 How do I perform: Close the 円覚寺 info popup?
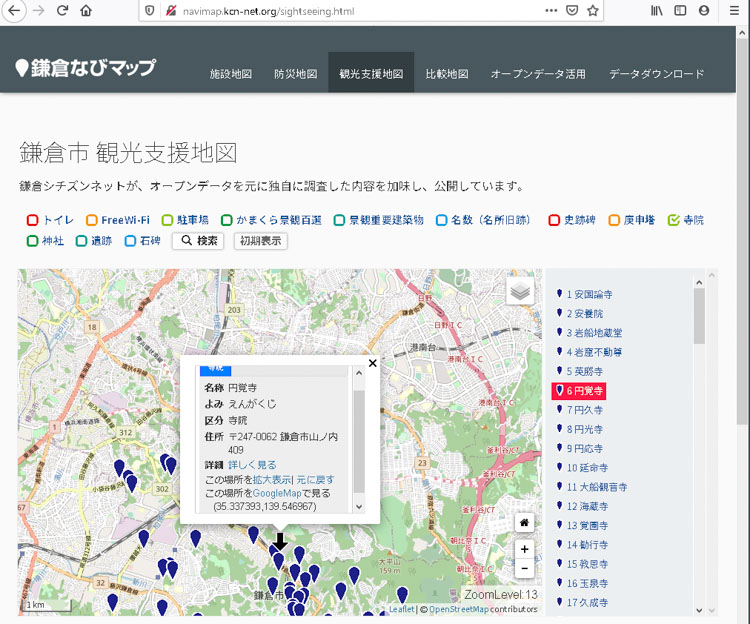(372, 363)
